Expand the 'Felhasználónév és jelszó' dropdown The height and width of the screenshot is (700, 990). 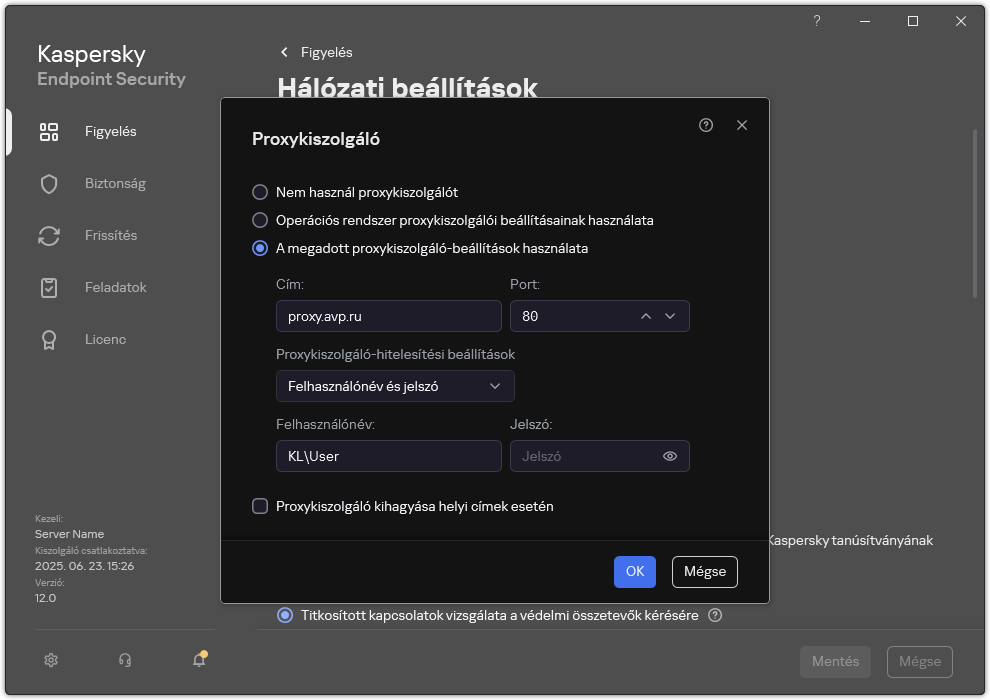coord(395,386)
